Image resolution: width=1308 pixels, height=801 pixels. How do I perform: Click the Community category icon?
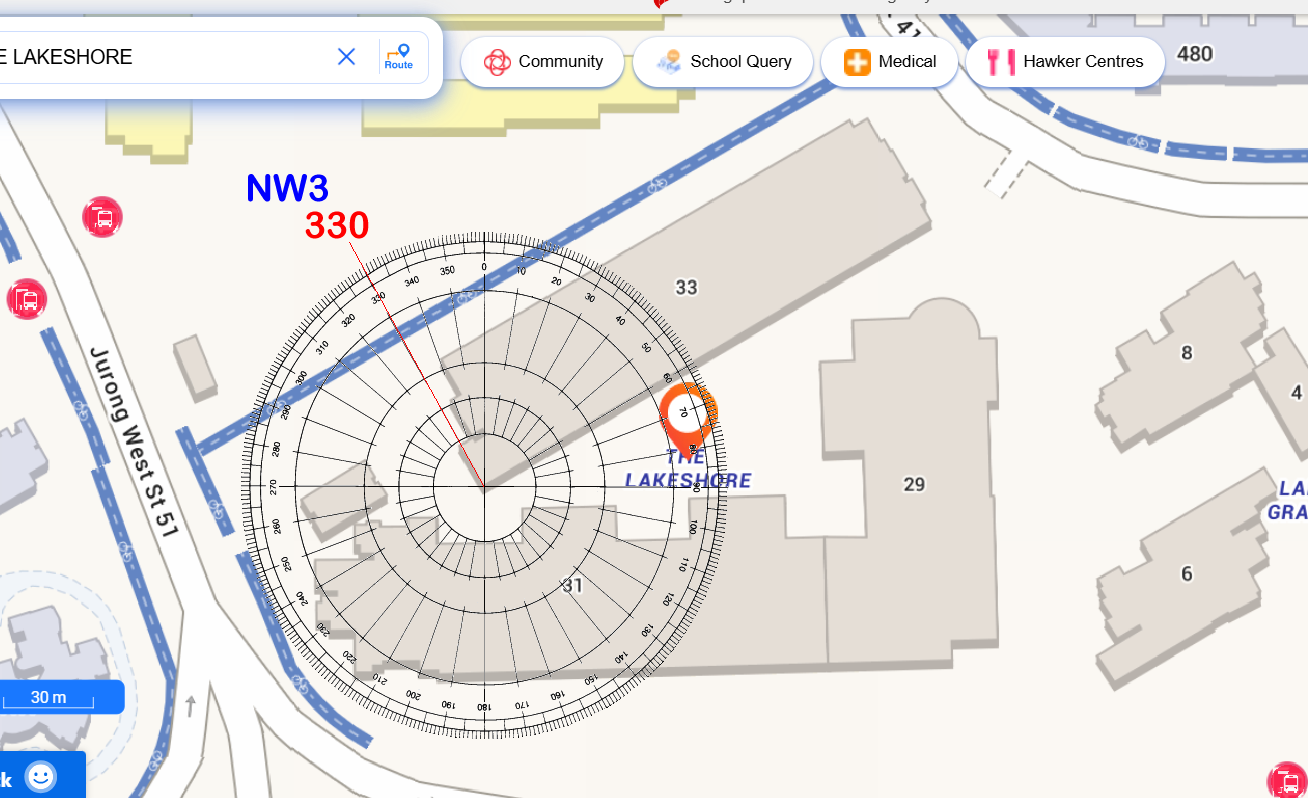tap(497, 62)
